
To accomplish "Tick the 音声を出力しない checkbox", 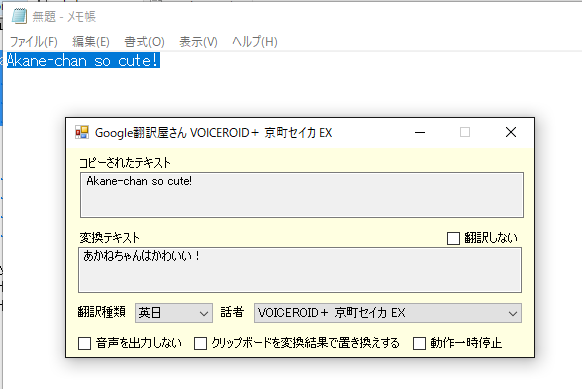I will tap(84, 343).
